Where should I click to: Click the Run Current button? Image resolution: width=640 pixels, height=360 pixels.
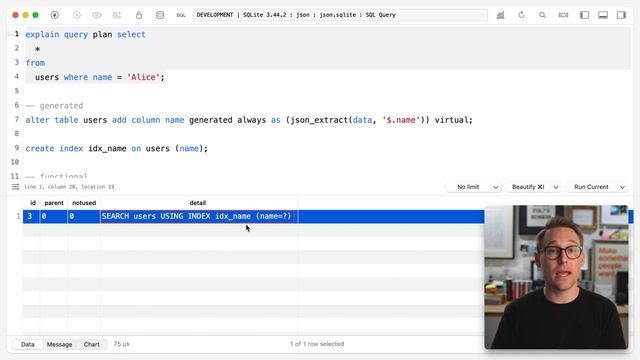(x=591, y=187)
